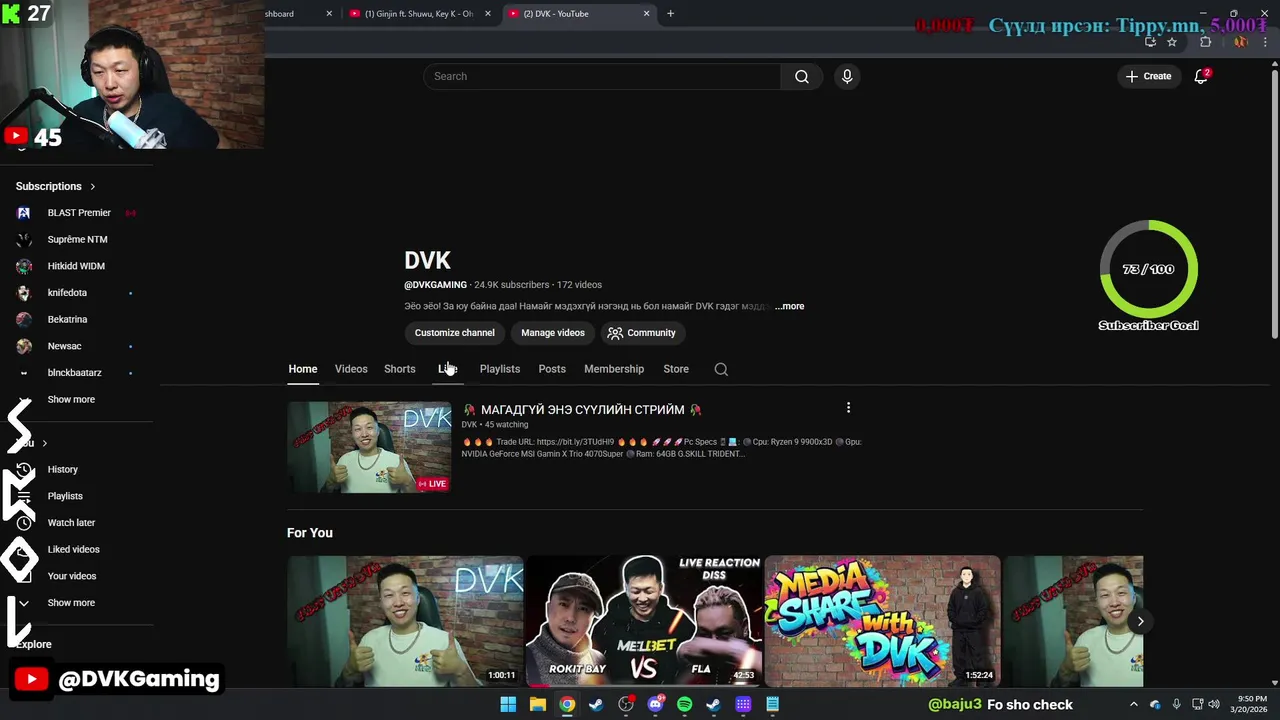
Task: Close the Ginjin ft. Shuwu tab
Action: click(488, 14)
